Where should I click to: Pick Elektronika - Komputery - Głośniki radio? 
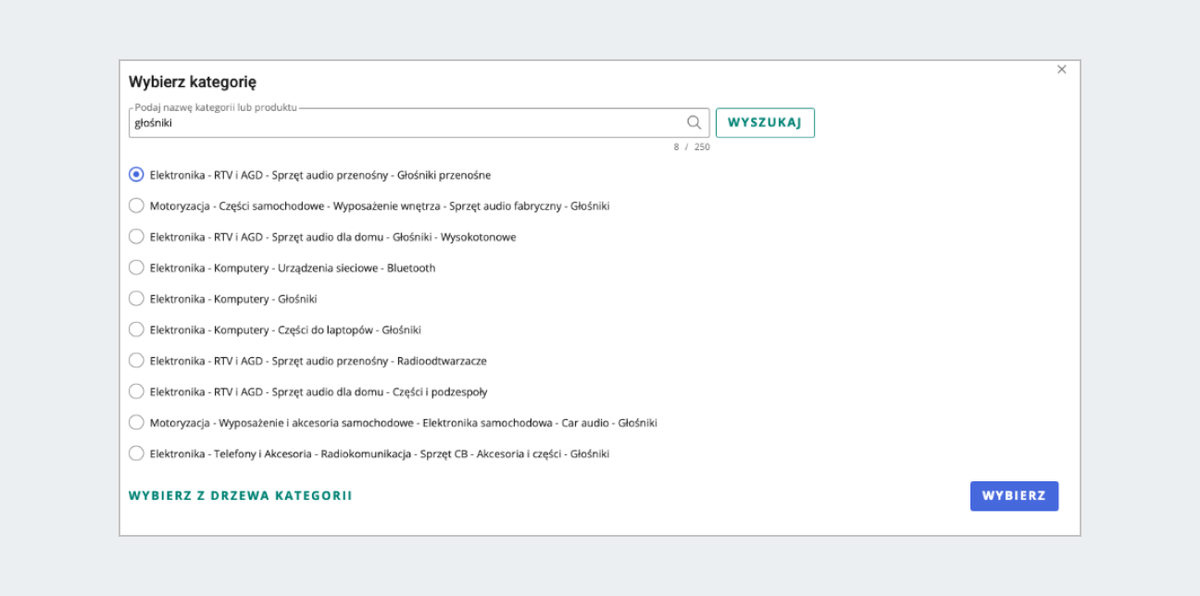point(137,299)
